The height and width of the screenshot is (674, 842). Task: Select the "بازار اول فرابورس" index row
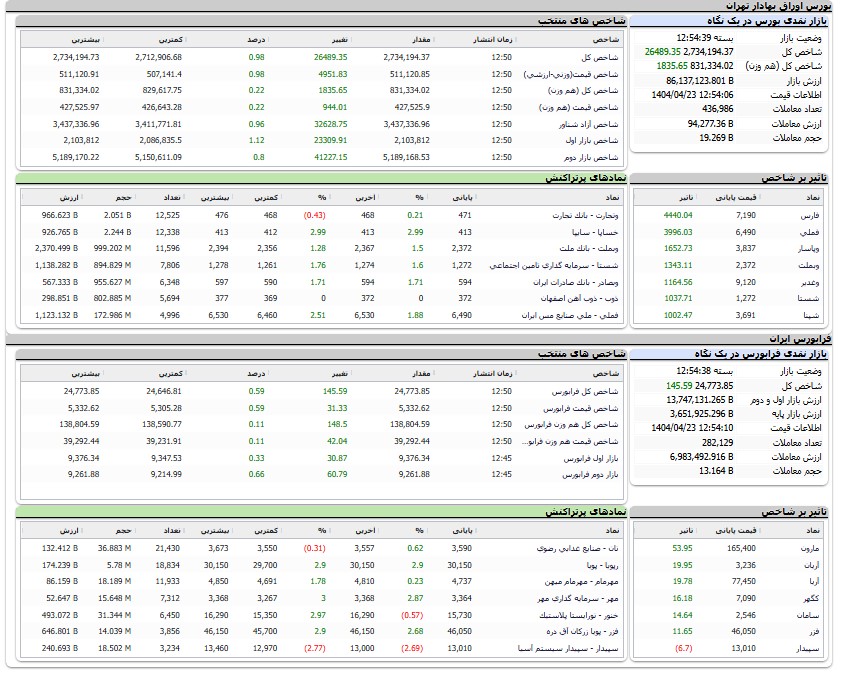coord(322,458)
